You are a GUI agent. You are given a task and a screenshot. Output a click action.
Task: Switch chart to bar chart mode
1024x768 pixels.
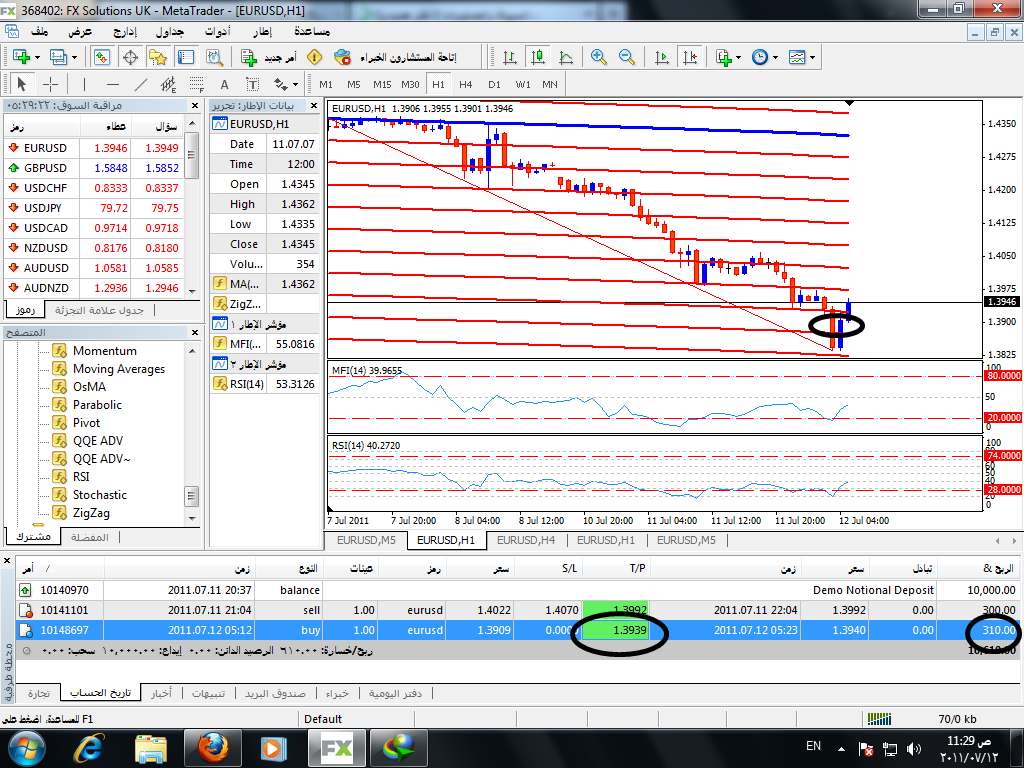coord(510,57)
